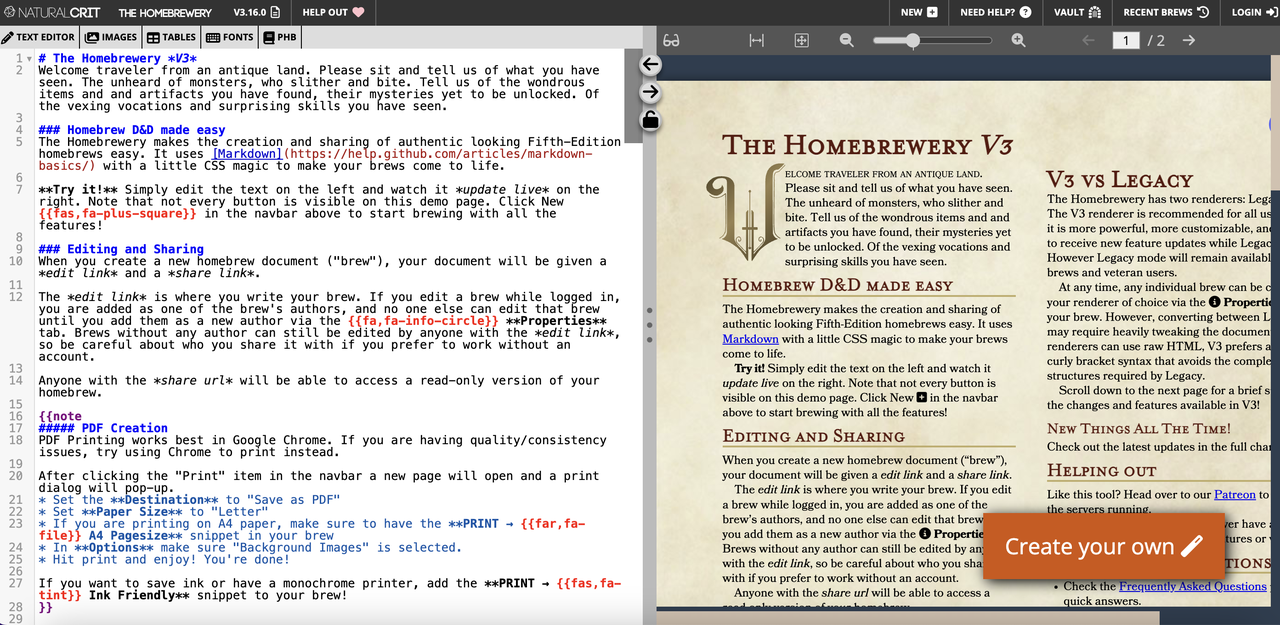Open the Tables snippet menu
1280x625 pixels.
171,37
